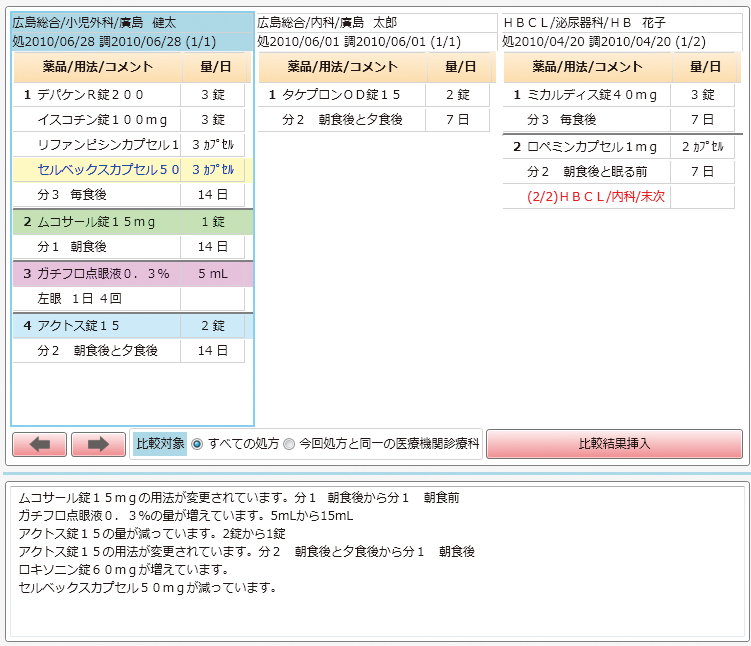
Task: Click date line 処2010/06/28 調2010/06/28 (1/1)
Action: [132, 42]
